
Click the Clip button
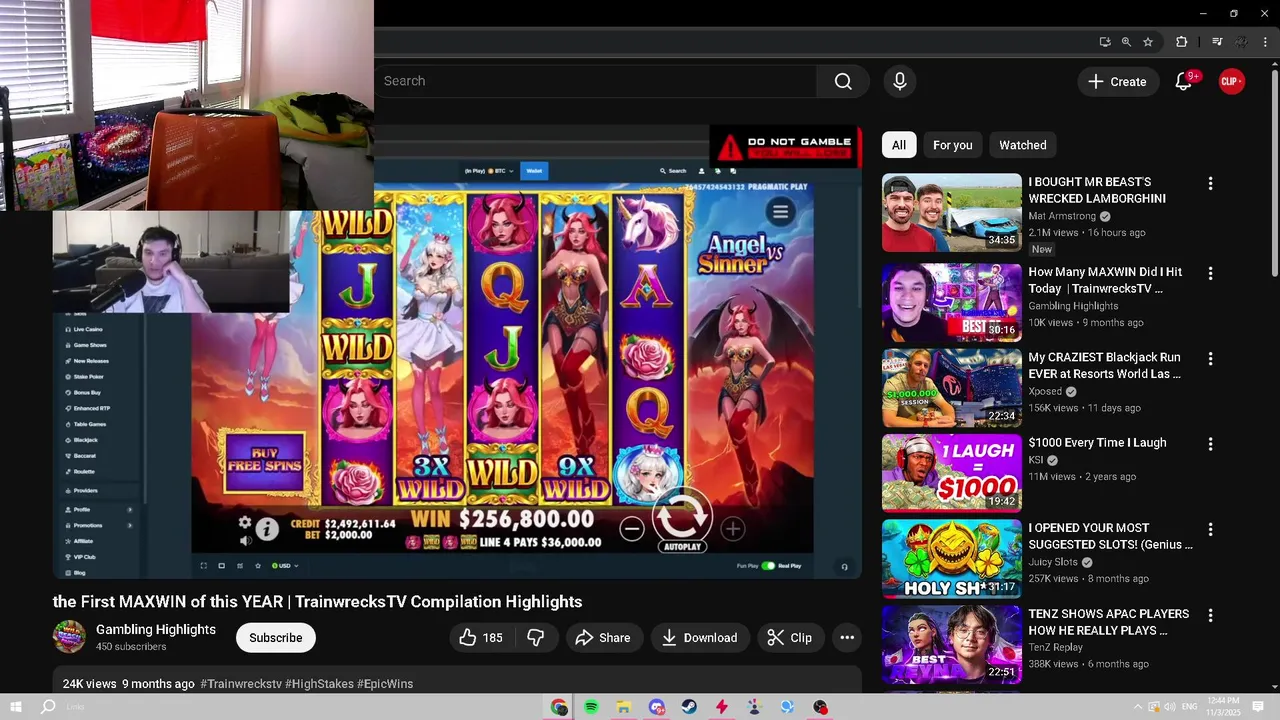point(790,638)
